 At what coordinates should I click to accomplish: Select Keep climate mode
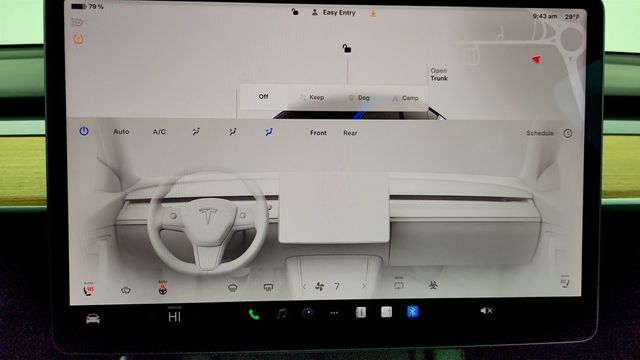coord(312,98)
